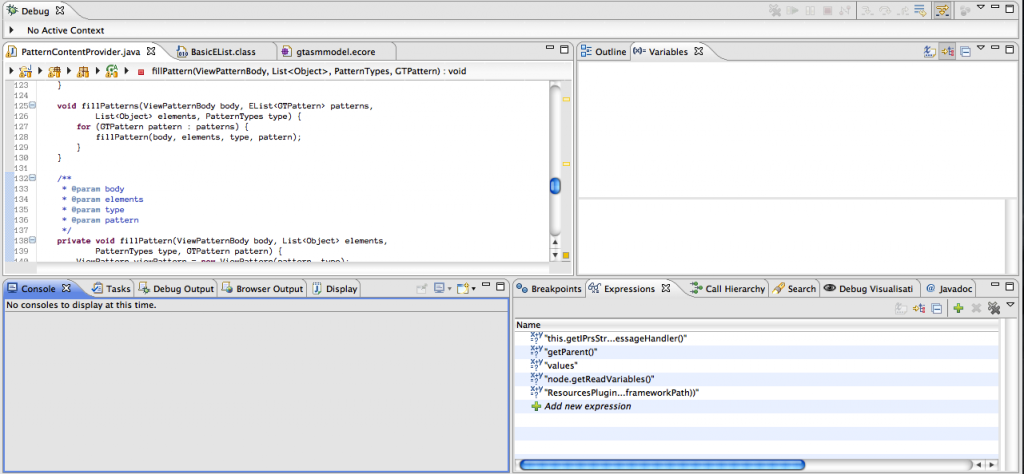Screen dimensions: 1024x474
Task: Click the Step Into icon
Action: (x=868, y=10)
